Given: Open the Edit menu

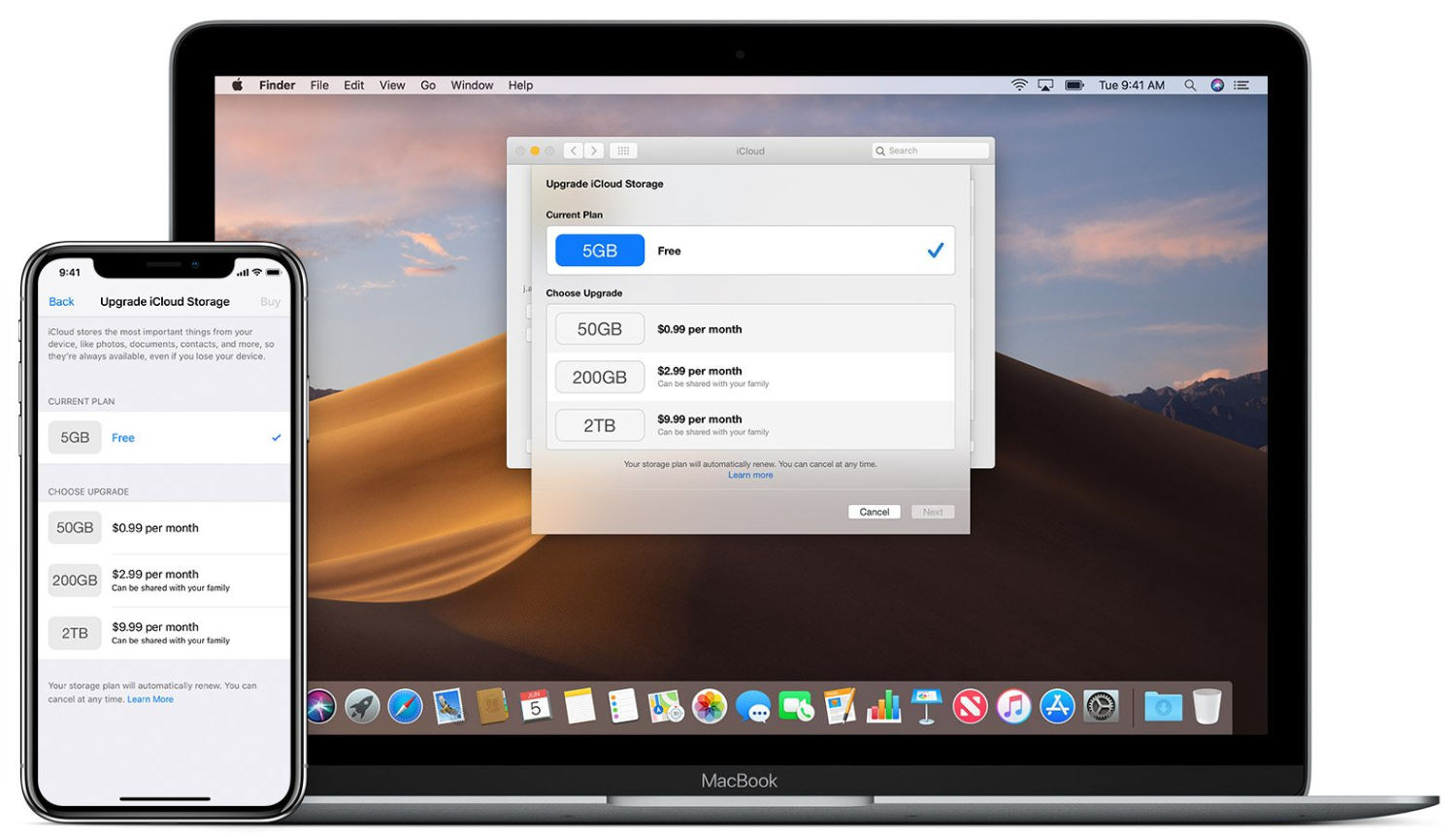Looking at the screenshot, I should pos(354,85).
